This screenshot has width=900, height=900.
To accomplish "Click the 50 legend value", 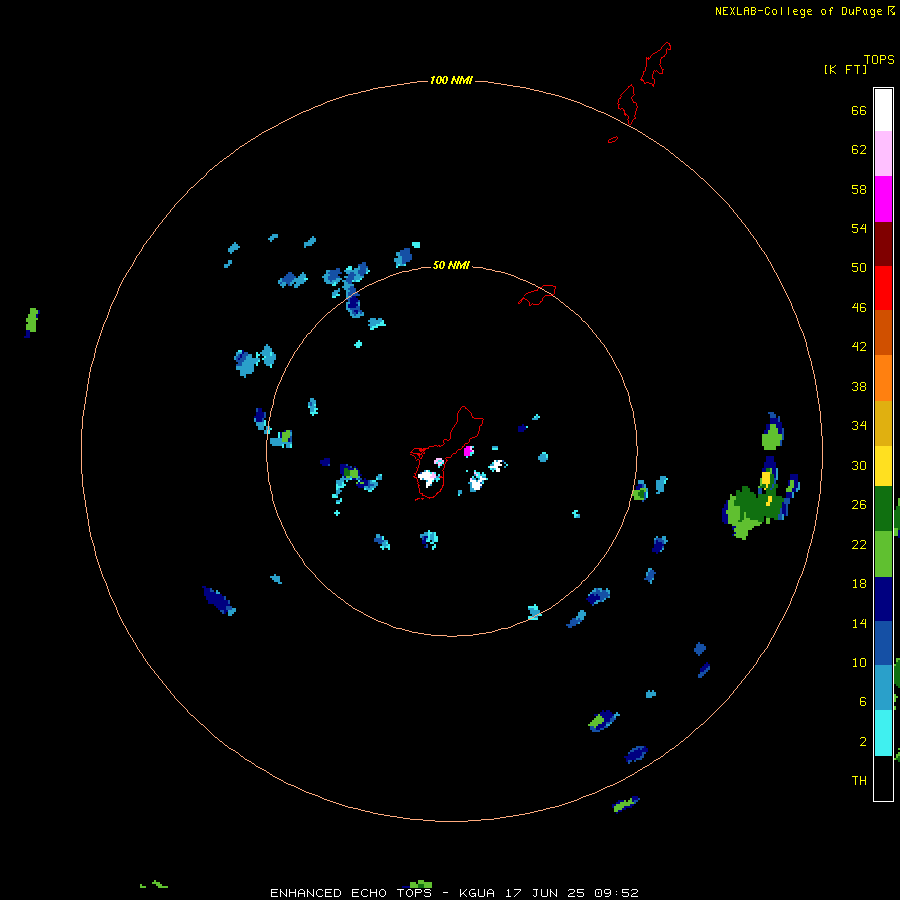I will (859, 268).
